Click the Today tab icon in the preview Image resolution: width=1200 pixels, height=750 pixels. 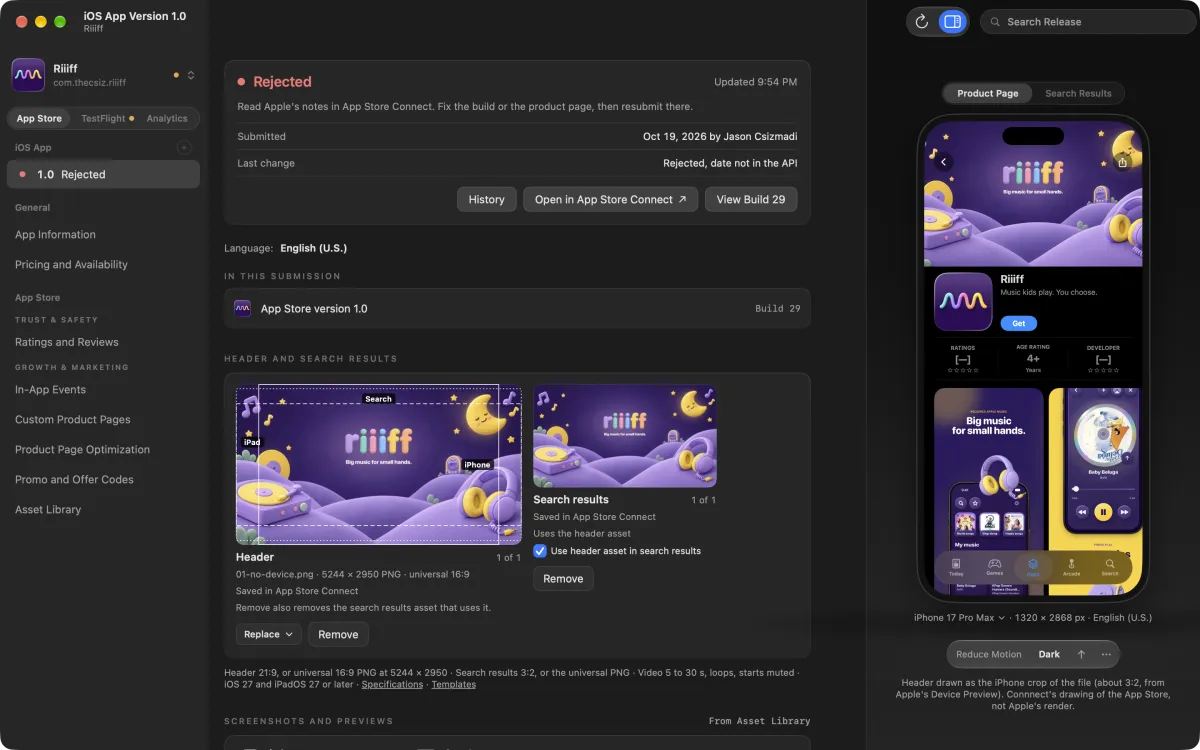pyautogui.click(x=957, y=567)
